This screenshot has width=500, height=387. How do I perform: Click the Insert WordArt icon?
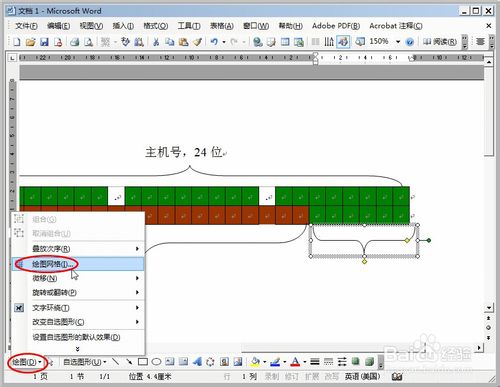pyautogui.click(x=197, y=362)
